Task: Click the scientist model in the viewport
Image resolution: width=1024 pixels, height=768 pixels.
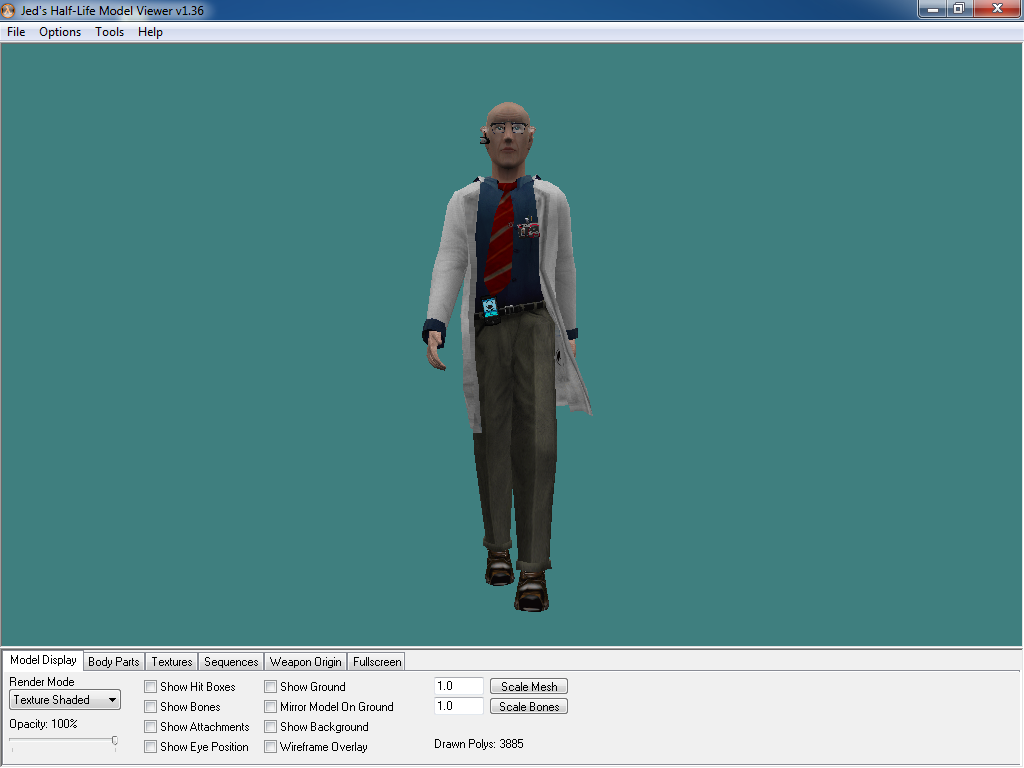Action: pyautogui.click(x=506, y=356)
